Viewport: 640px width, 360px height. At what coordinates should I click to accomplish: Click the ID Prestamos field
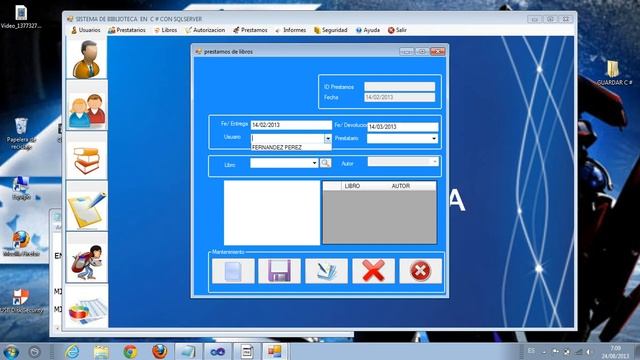[400, 87]
